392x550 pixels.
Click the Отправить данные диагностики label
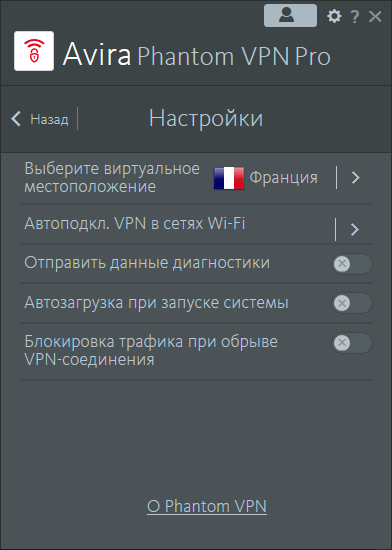pos(147,263)
